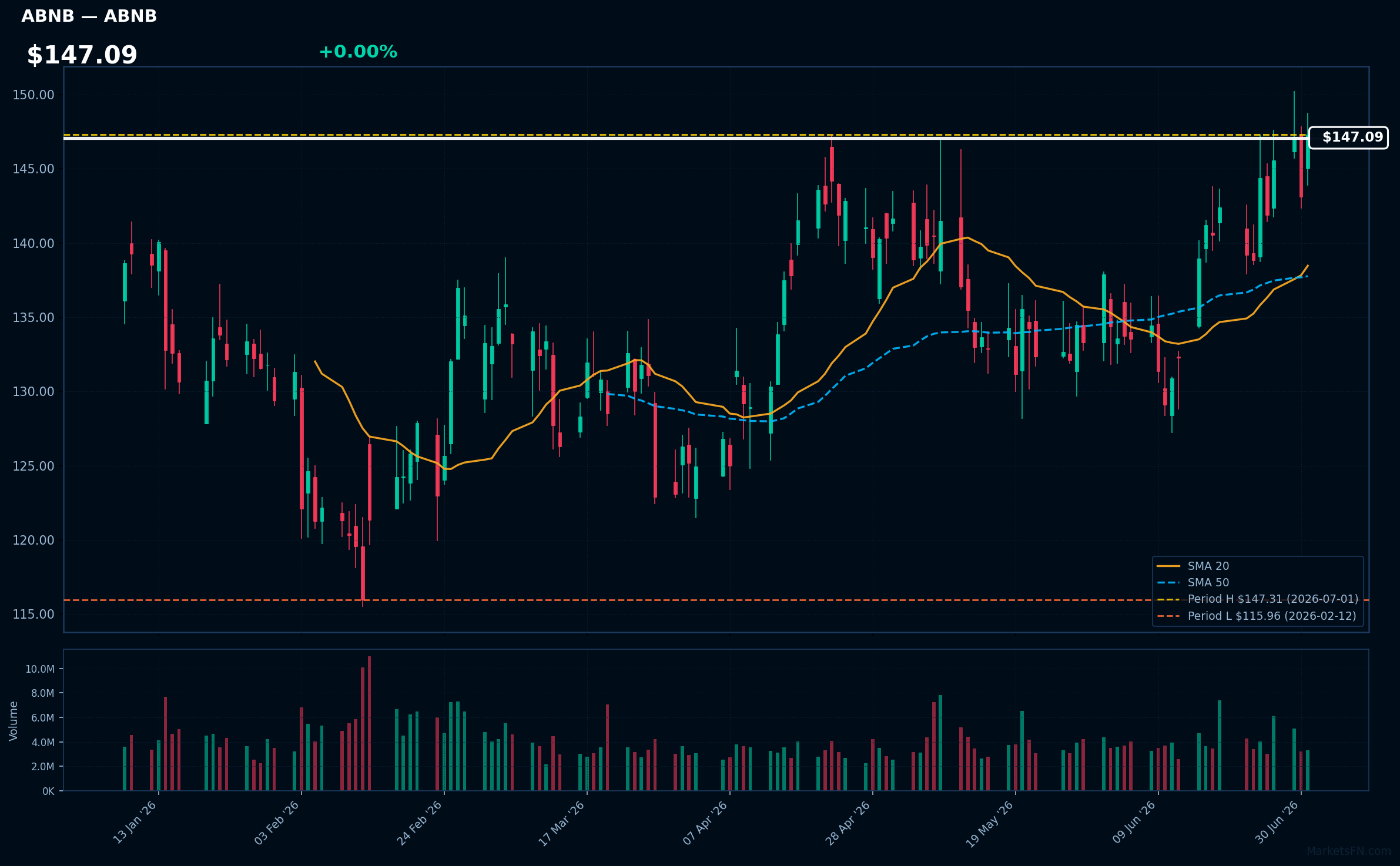Click the 10.0M volume axis label
This screenshot has height=866, width=1400.
(40, 669)
